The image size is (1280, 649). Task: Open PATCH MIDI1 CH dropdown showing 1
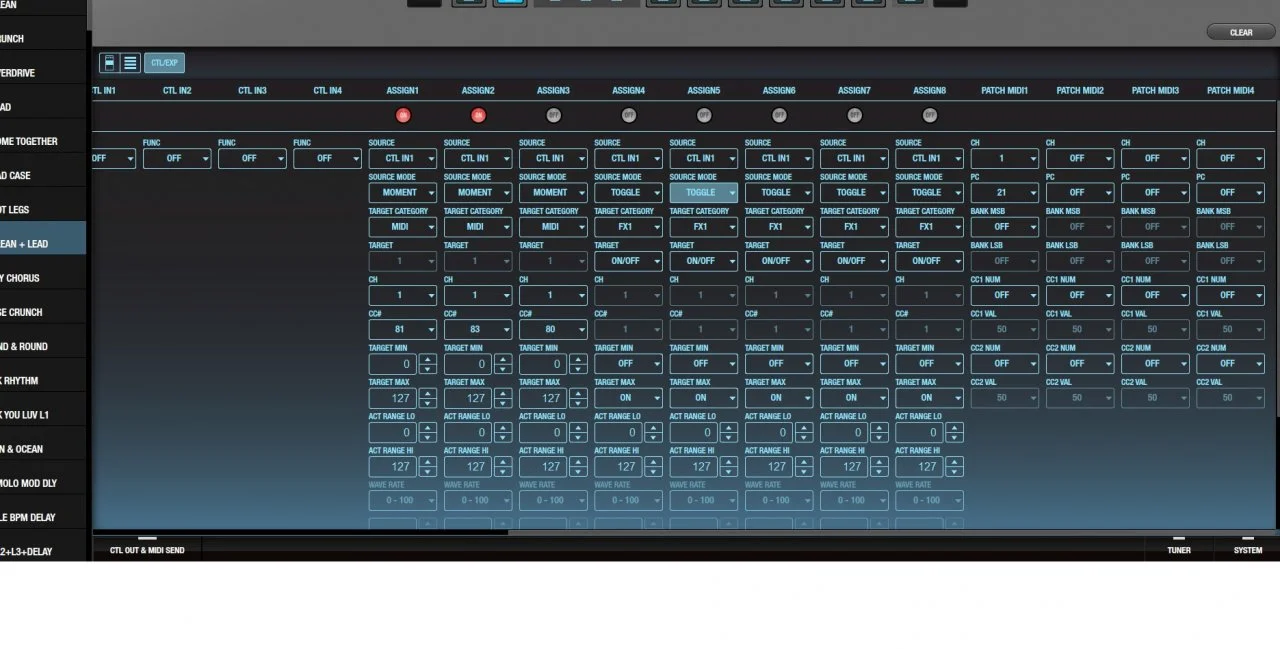click(x=1005, y=158)
